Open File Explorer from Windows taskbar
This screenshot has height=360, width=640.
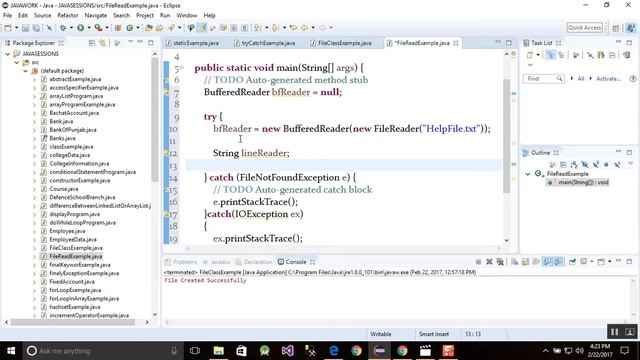pos(219,351)
